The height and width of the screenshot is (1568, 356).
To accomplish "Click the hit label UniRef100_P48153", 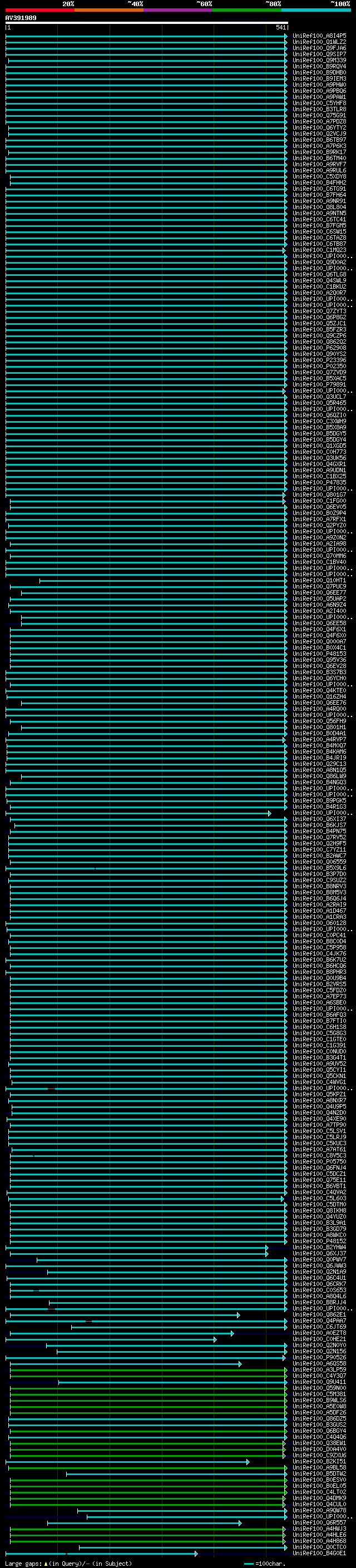I will pos(319,654).
